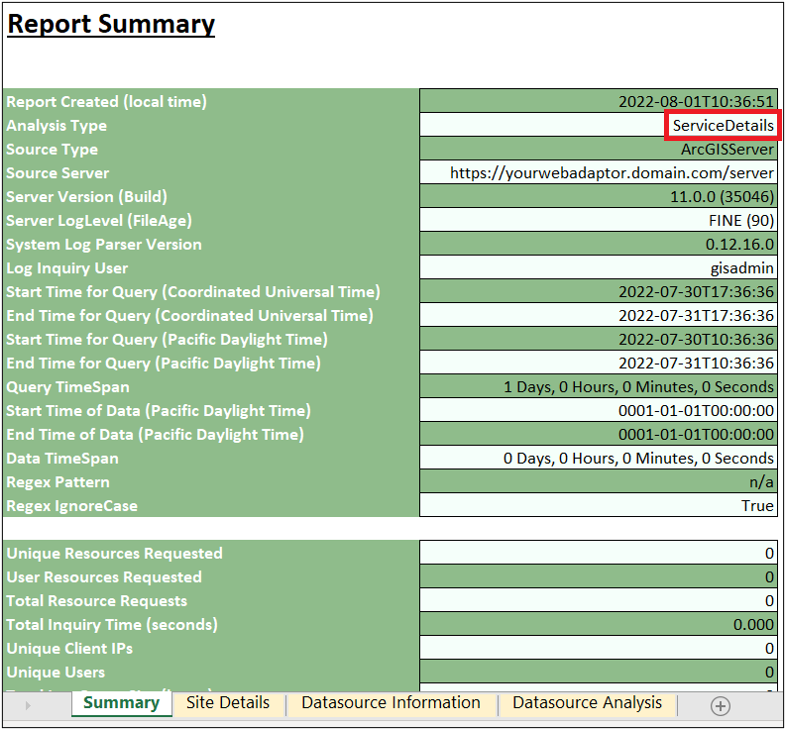Viewport: 786px width, 731px height.
Task: Click the Server LogLevel (FileAge) label
Action: tap(99, 221)
